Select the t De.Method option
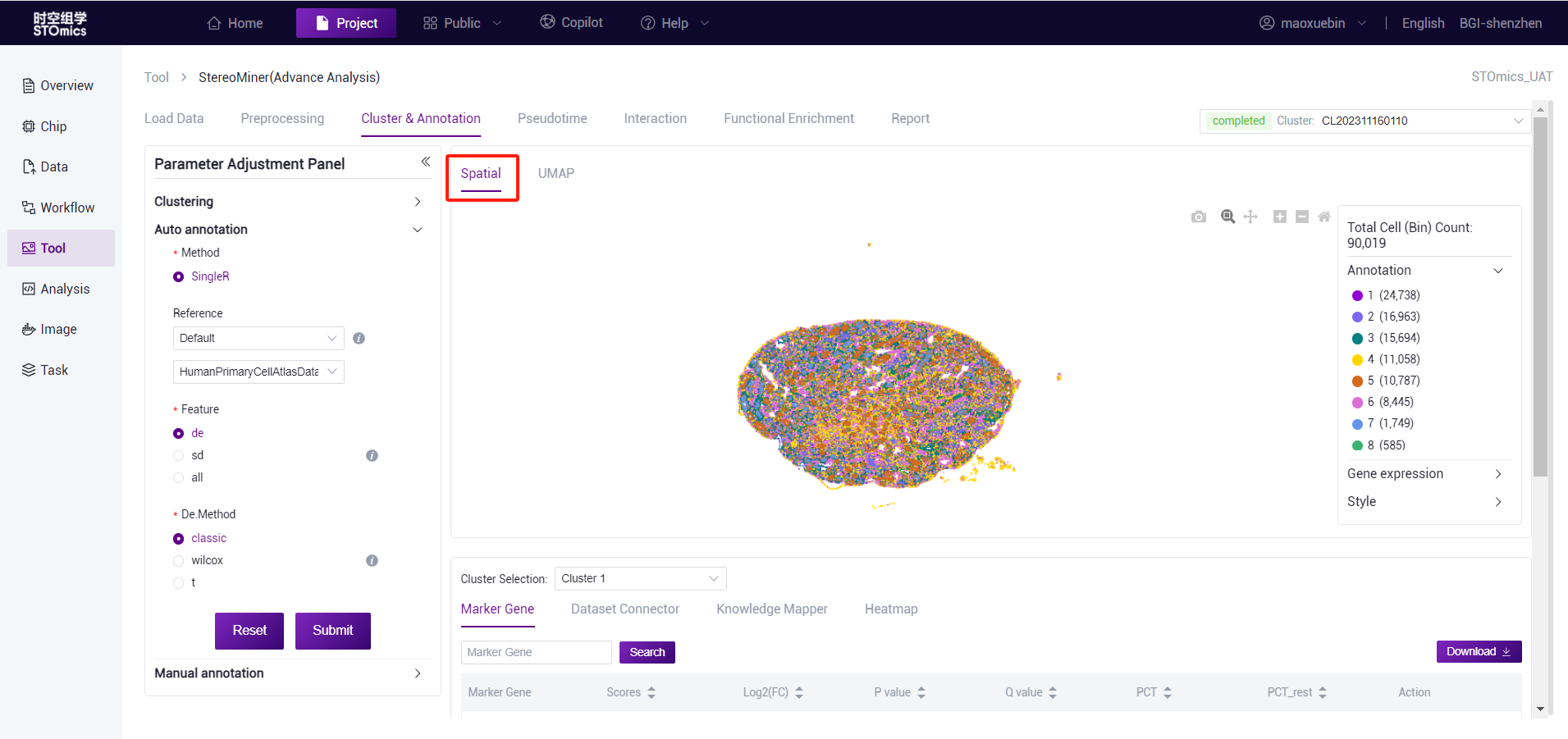Image resolution: width=1568 pixels, height=739 pixels. pos(178,582)
